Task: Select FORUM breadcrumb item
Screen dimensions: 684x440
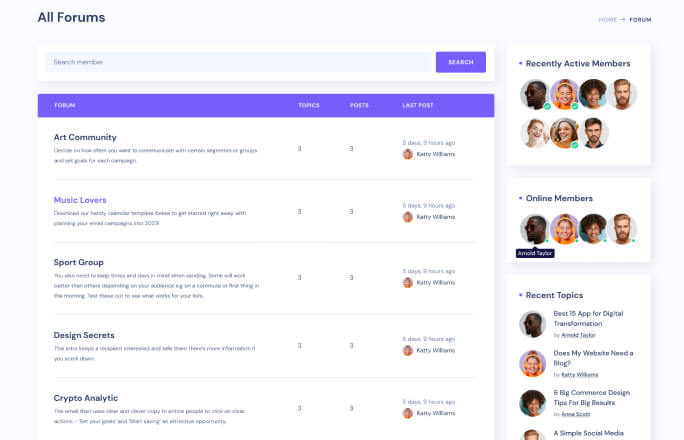Action: (640, 19)
